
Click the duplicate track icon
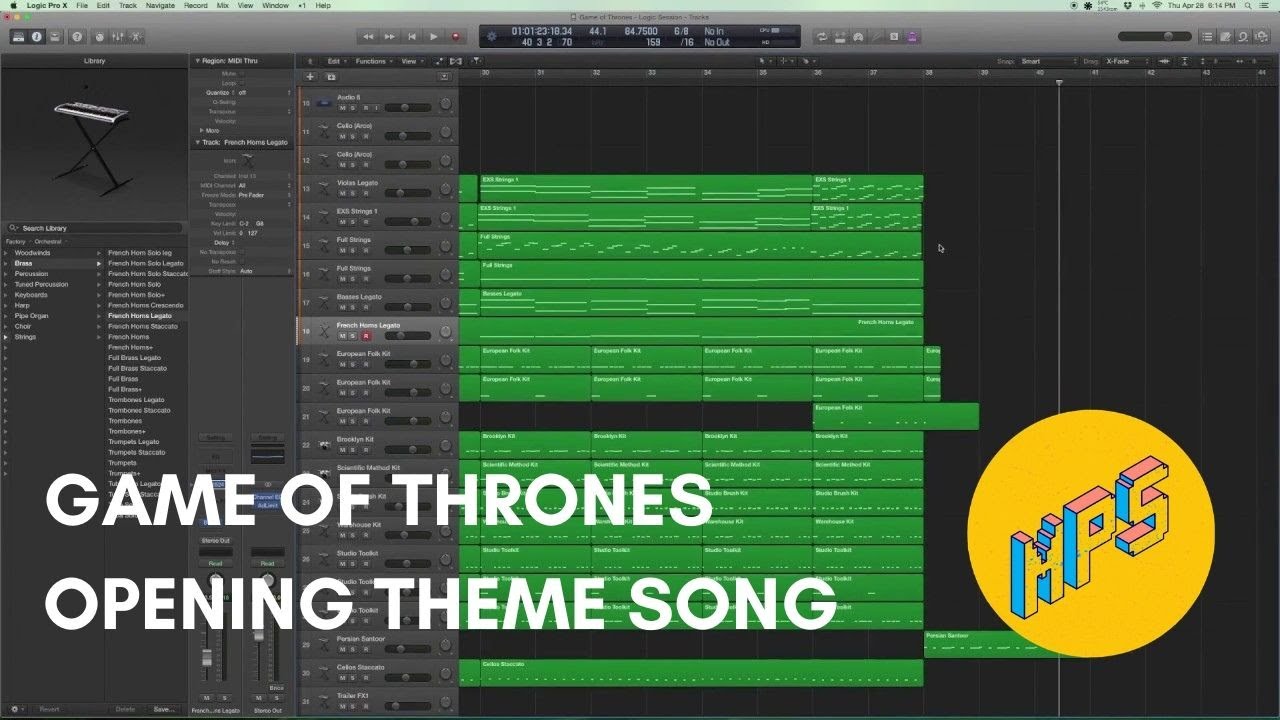coord(331,77)
